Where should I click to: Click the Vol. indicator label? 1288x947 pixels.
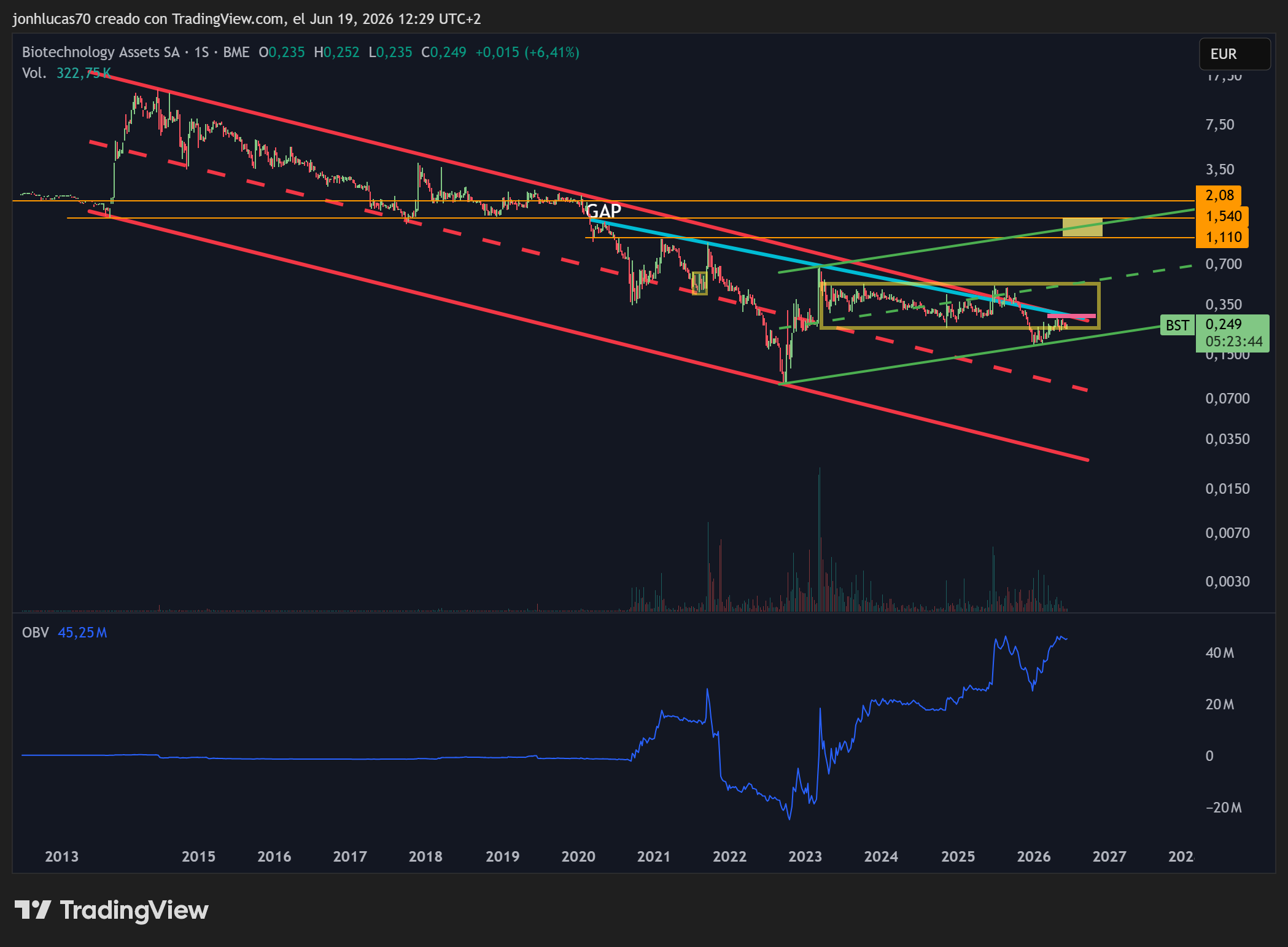(34, 73)
